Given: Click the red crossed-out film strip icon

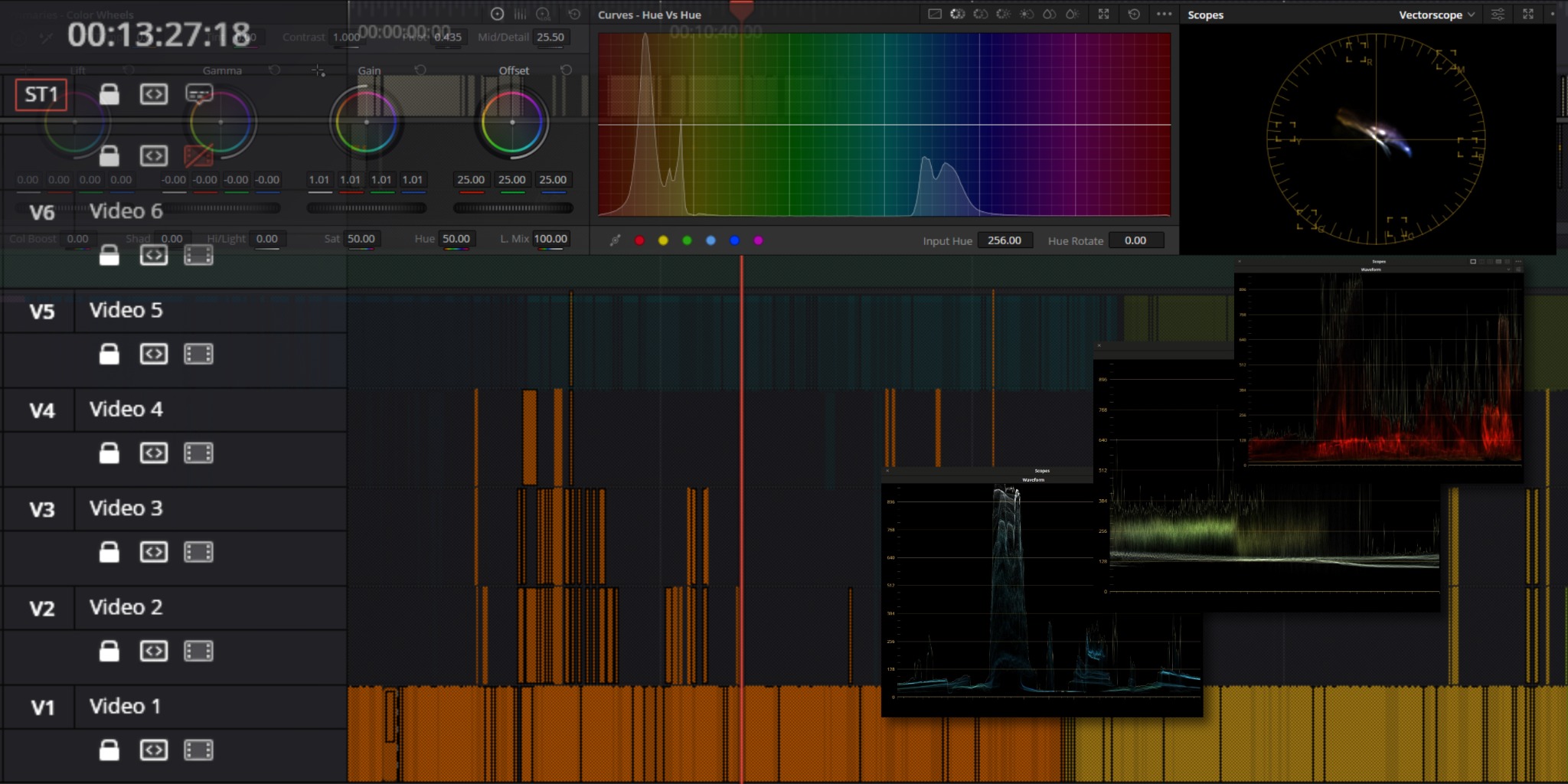Looking at the screenshot, I should click(x=198, y=155).
